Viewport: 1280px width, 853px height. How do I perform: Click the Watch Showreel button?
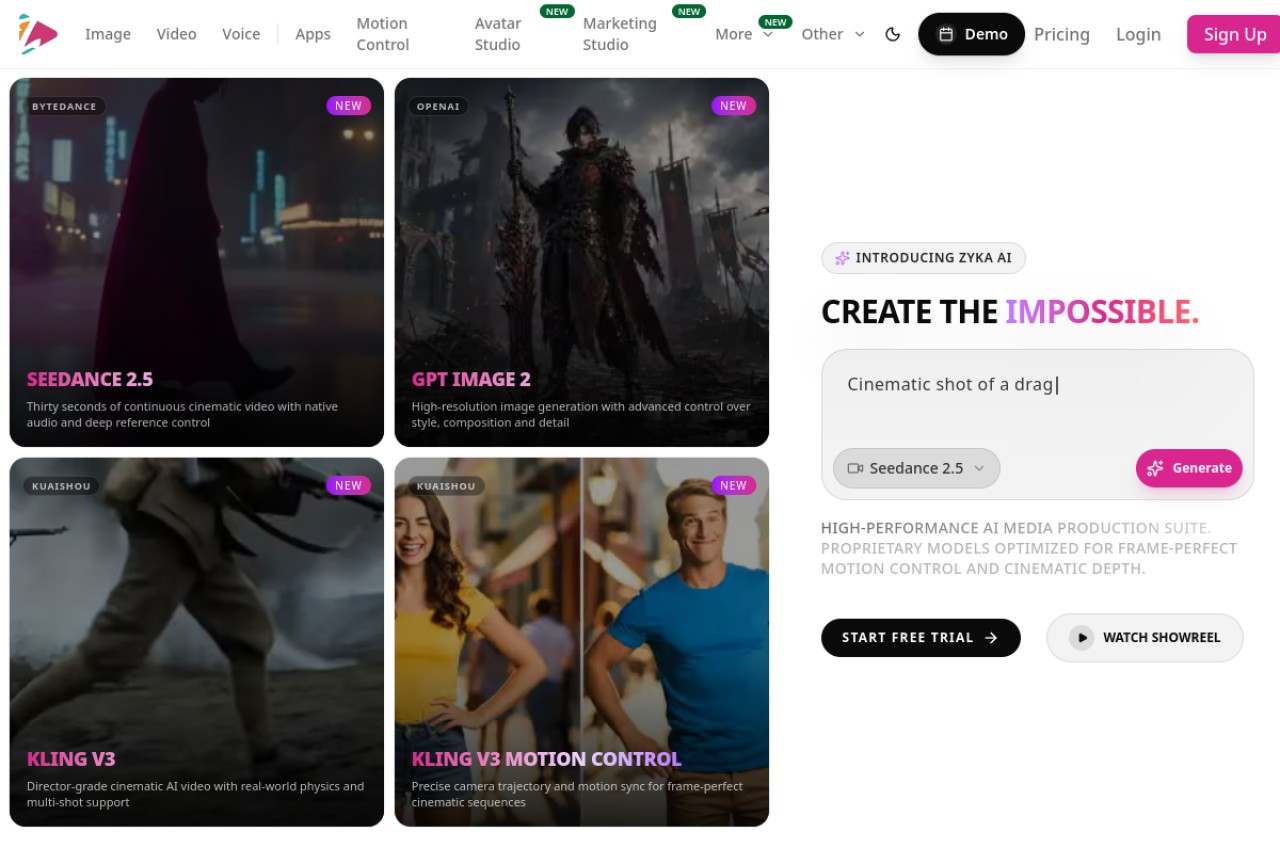click(x=1144, y=637)
